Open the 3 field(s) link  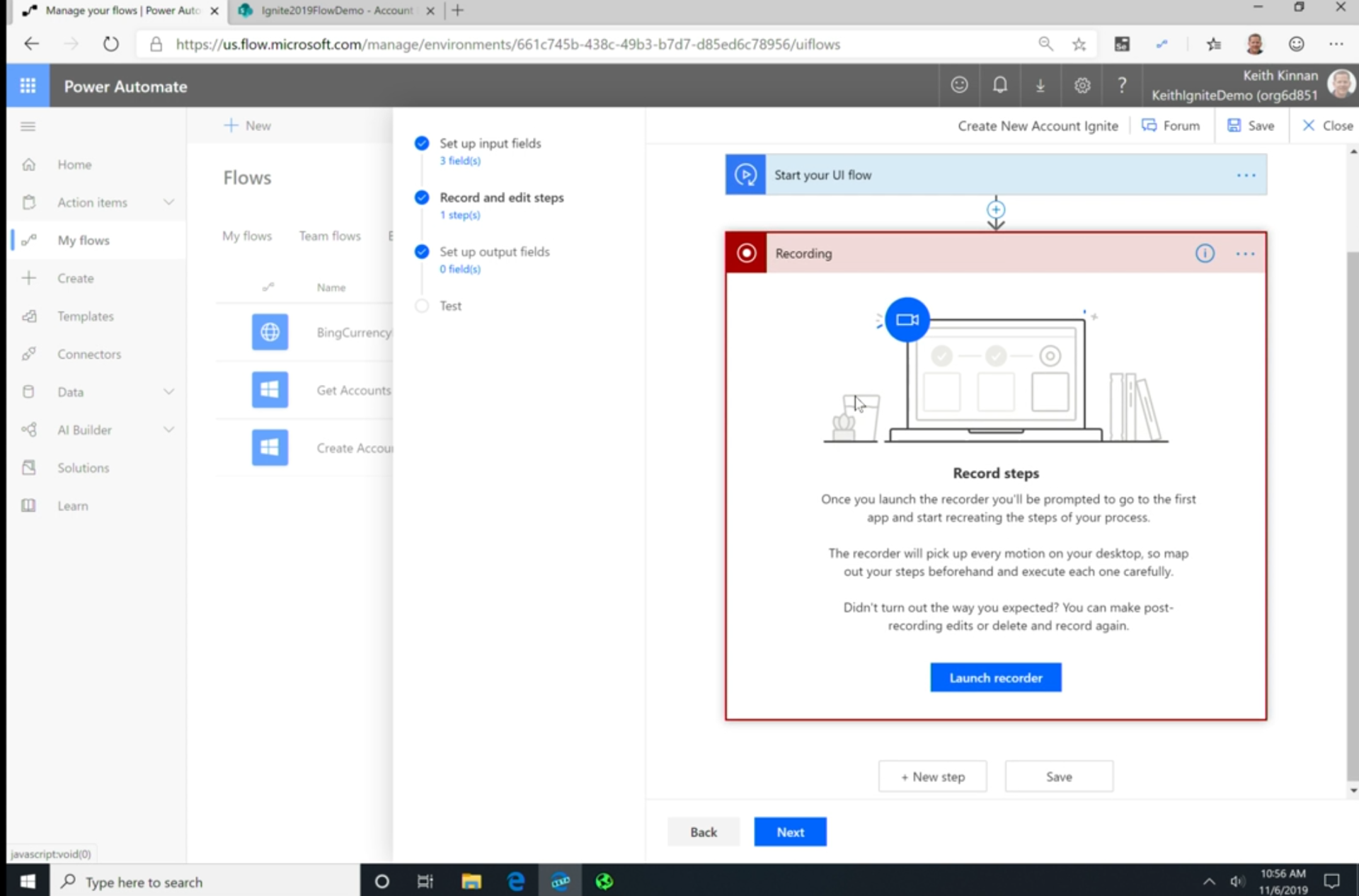click(460, 161)
